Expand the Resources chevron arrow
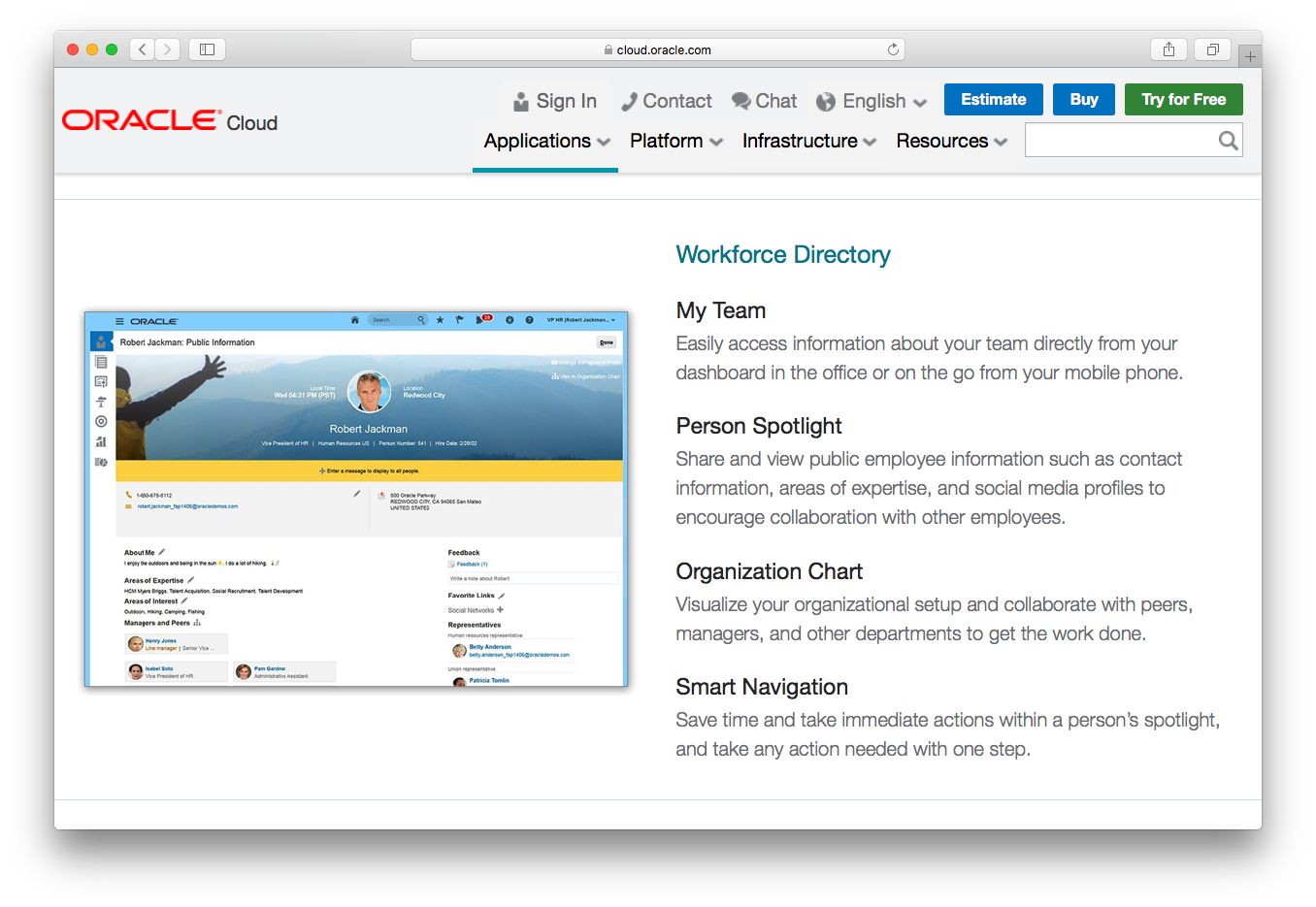Image resolution: width=1316 pixels, height=907 pixels. pos(1001,143)
